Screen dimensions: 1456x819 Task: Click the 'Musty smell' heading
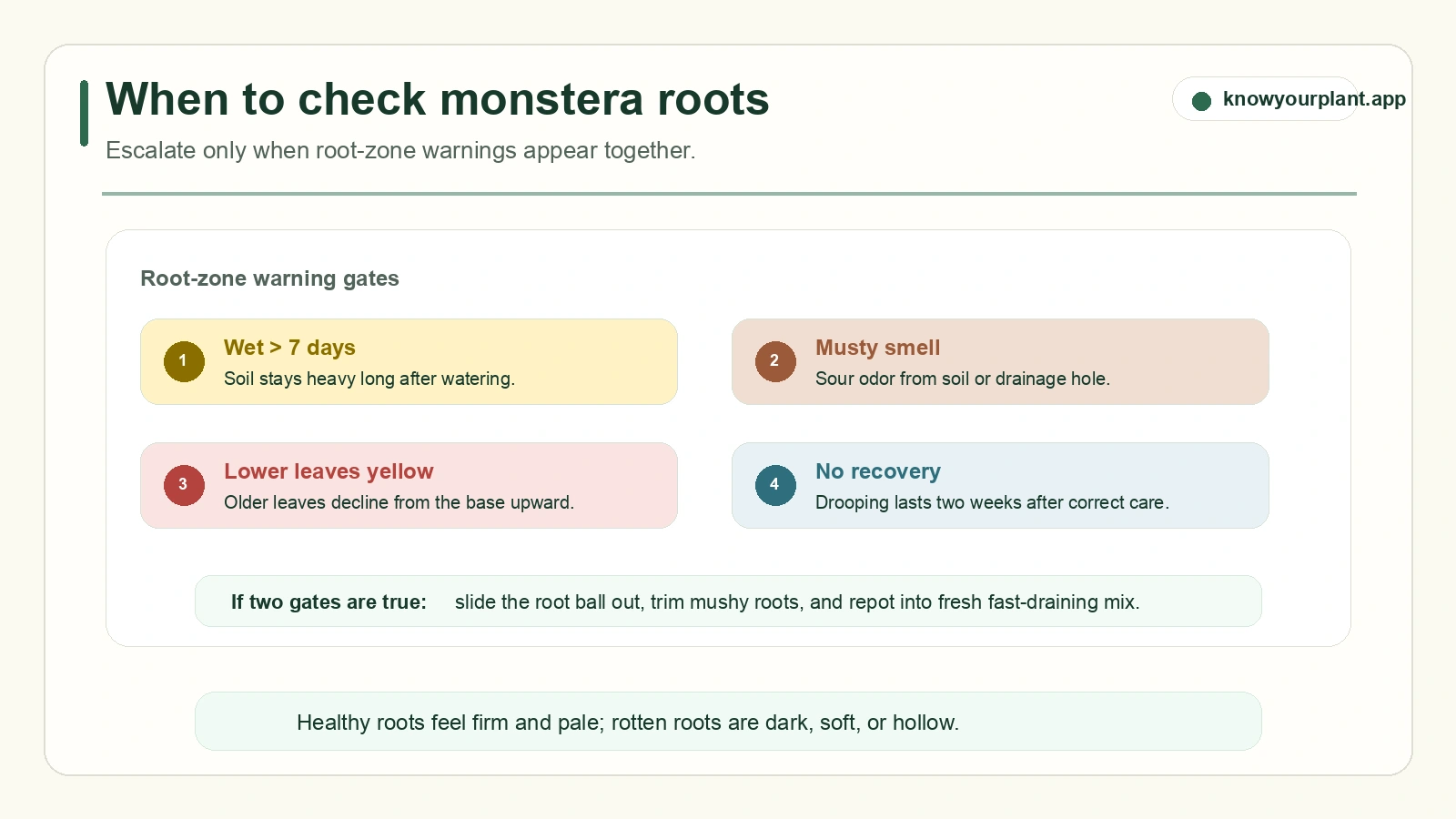pyautogui.click(x=877, y=348)
